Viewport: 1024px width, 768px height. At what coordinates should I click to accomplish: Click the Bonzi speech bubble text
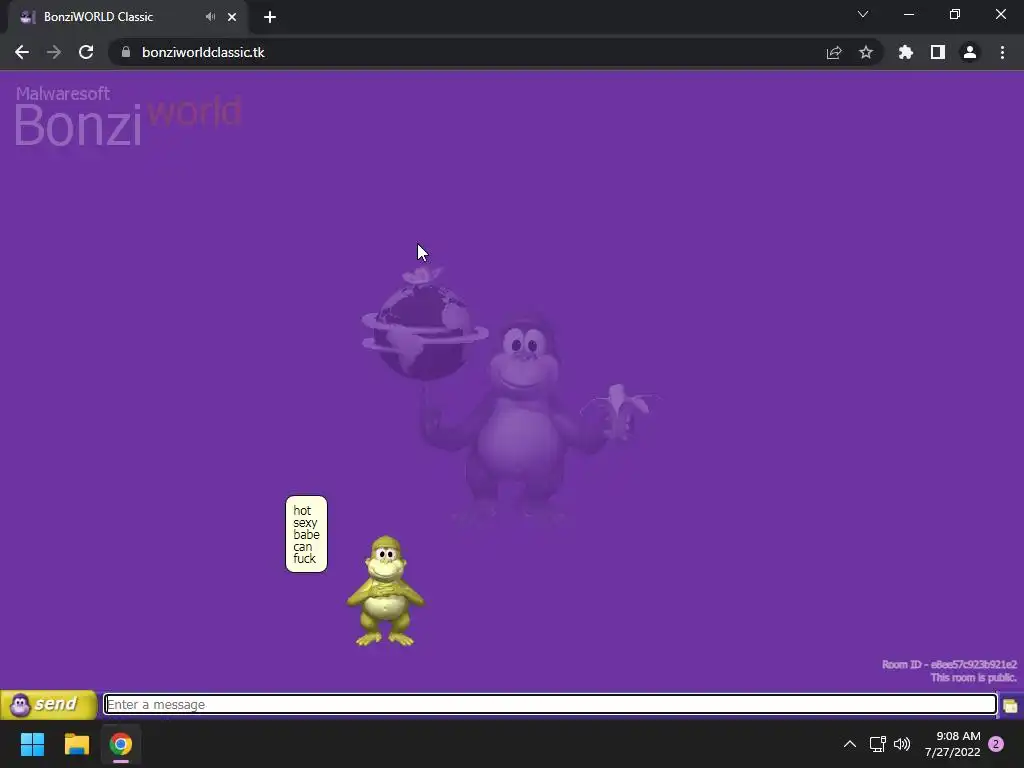(306, 534)
